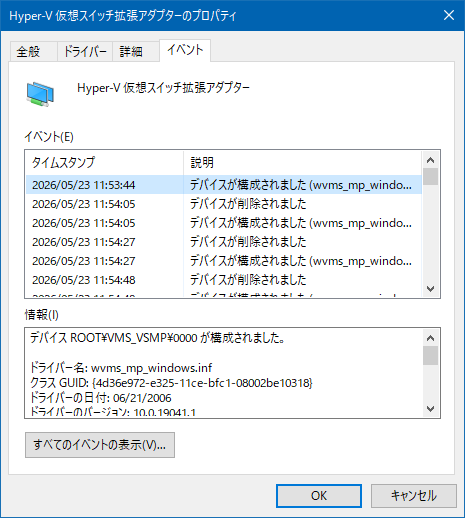
Task: Open the ドライバー tab
Action: 85,52
